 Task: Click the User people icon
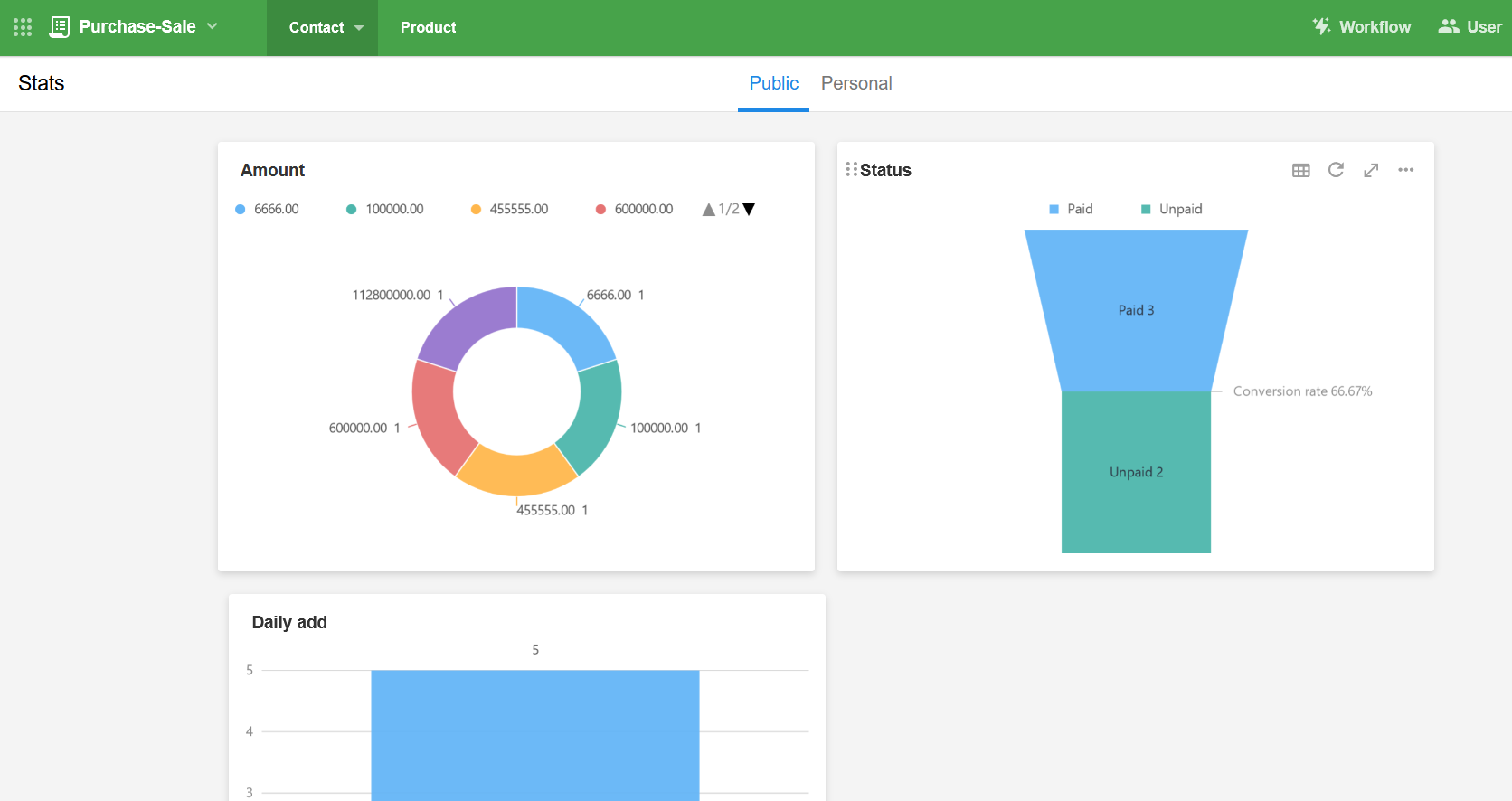[x=1449, y=26]
